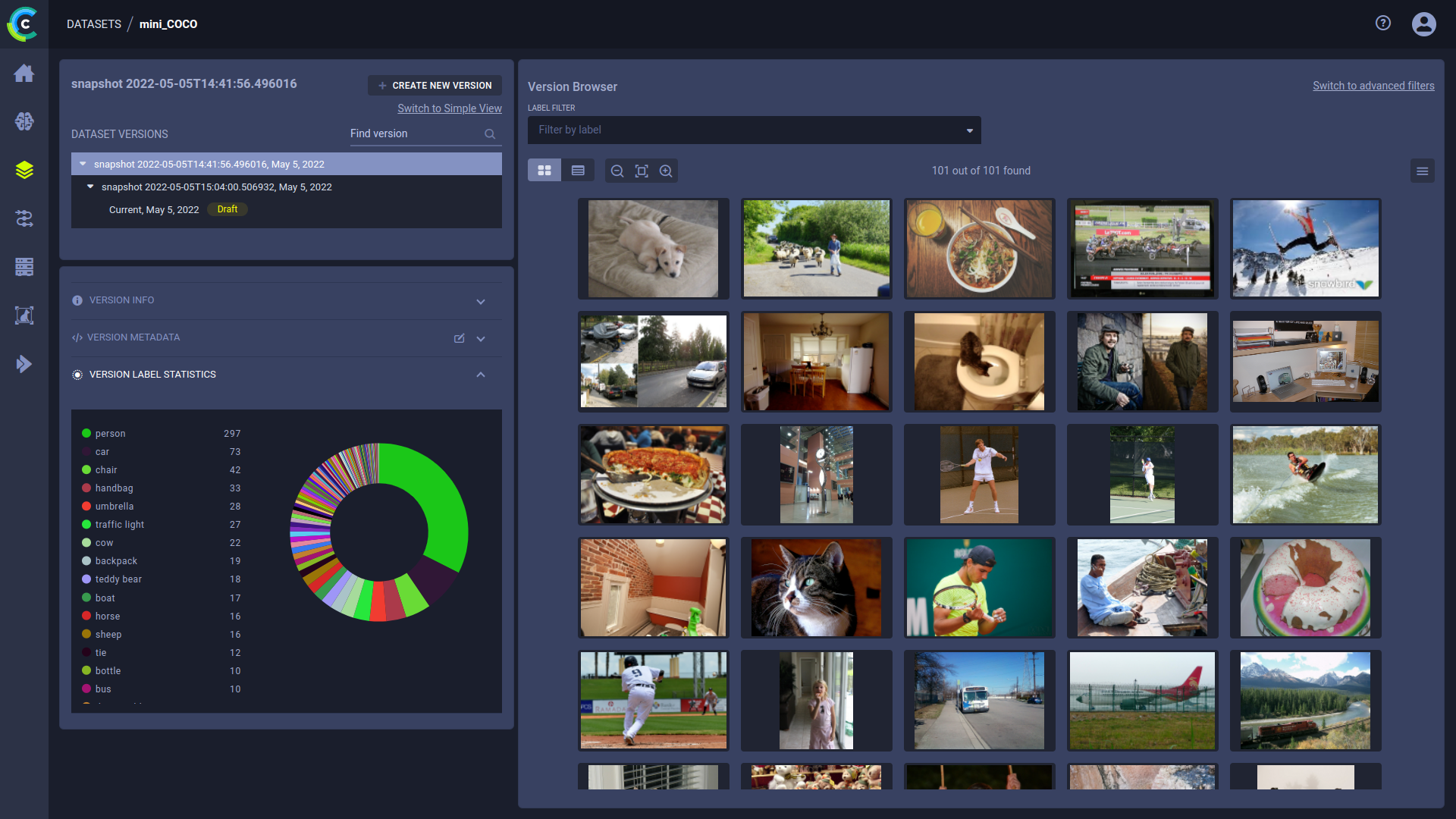The height and width of the screenshot is (819, 1456).
Task: Open the Annotations sidebar icon
Action: click(24, 315)
